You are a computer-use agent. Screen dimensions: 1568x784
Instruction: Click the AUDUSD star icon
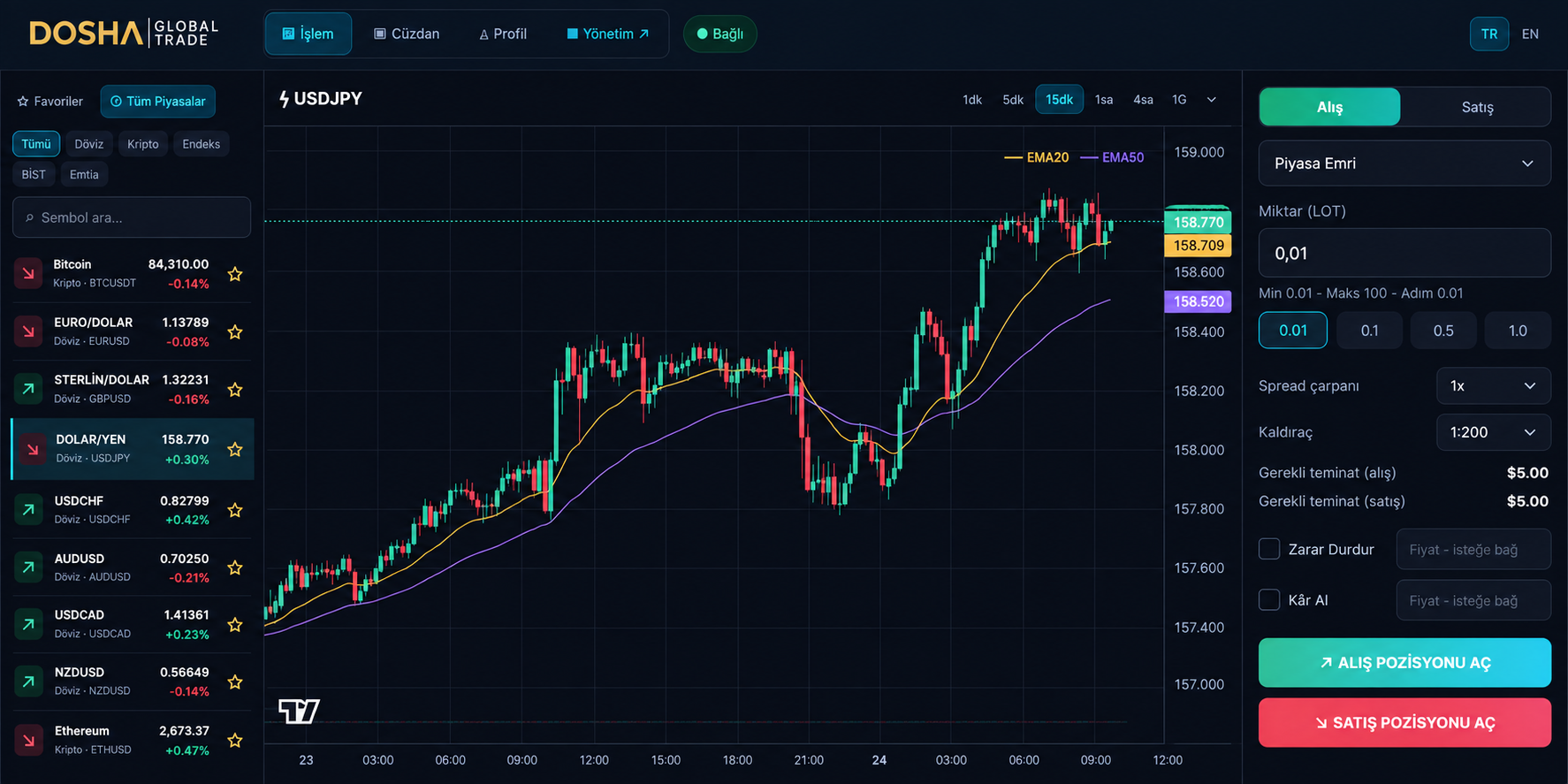pos(235,567)
